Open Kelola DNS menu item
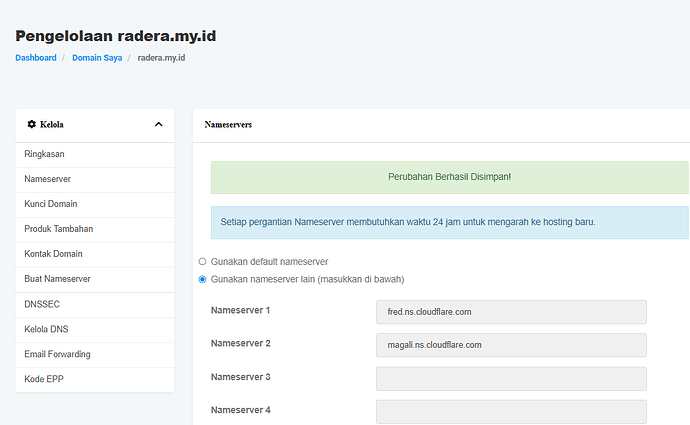 (95, 330)
